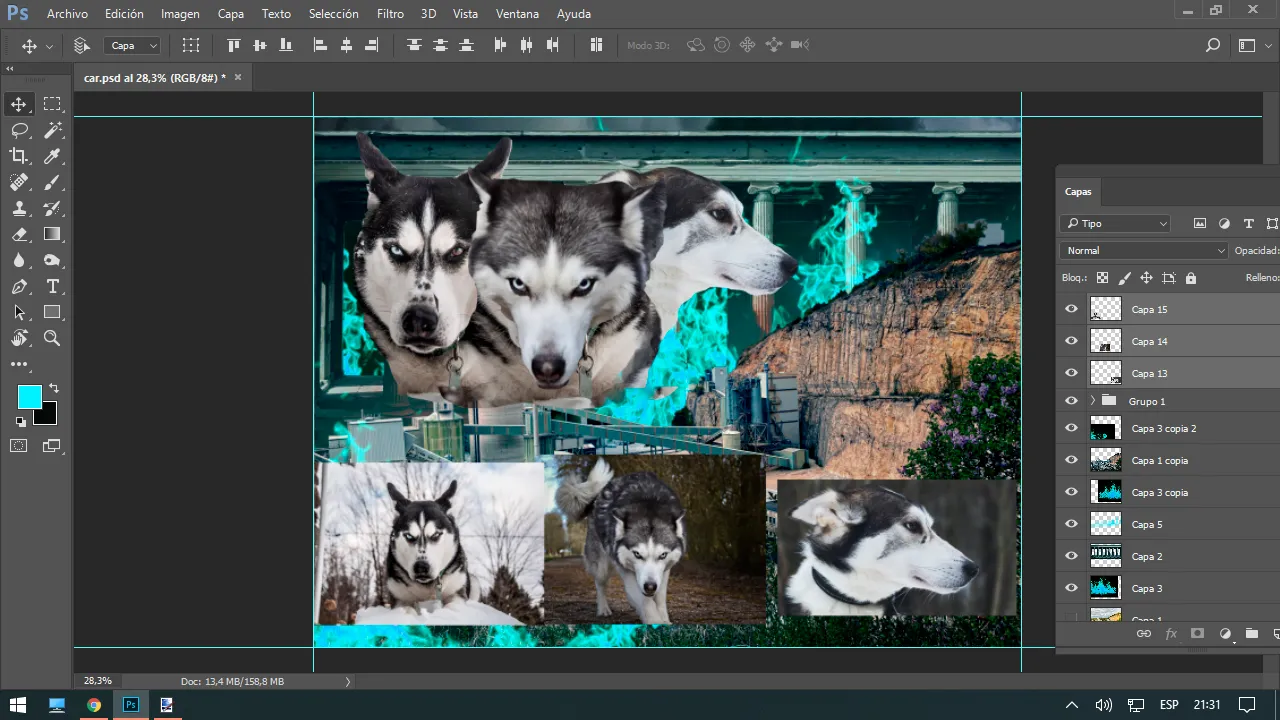This screenshot has height=720, width=1280.
Task: Create a new group folder
Action: click(x=1251, y=634)
